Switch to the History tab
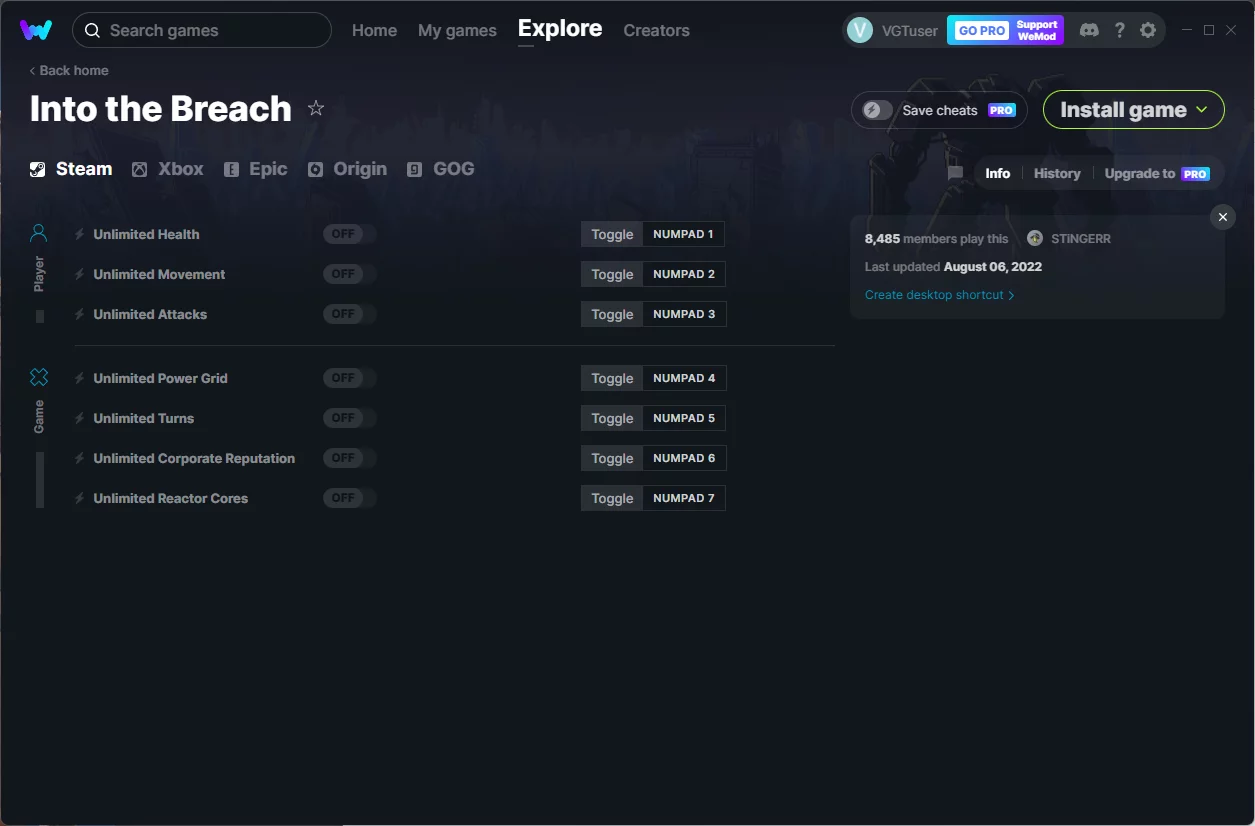1255x826 pixels. click(1057, 173)
